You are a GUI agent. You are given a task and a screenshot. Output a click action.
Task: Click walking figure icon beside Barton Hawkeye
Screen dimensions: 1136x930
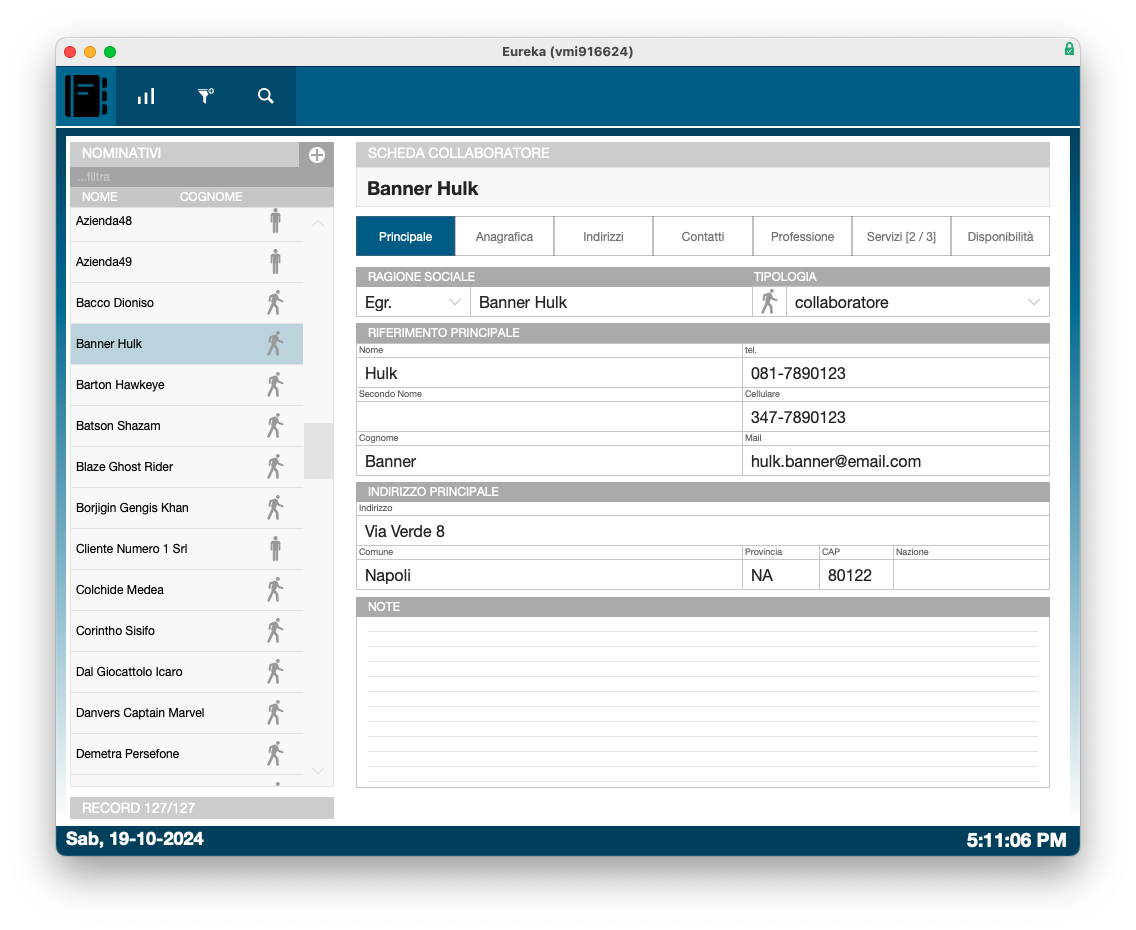[275, 385]
